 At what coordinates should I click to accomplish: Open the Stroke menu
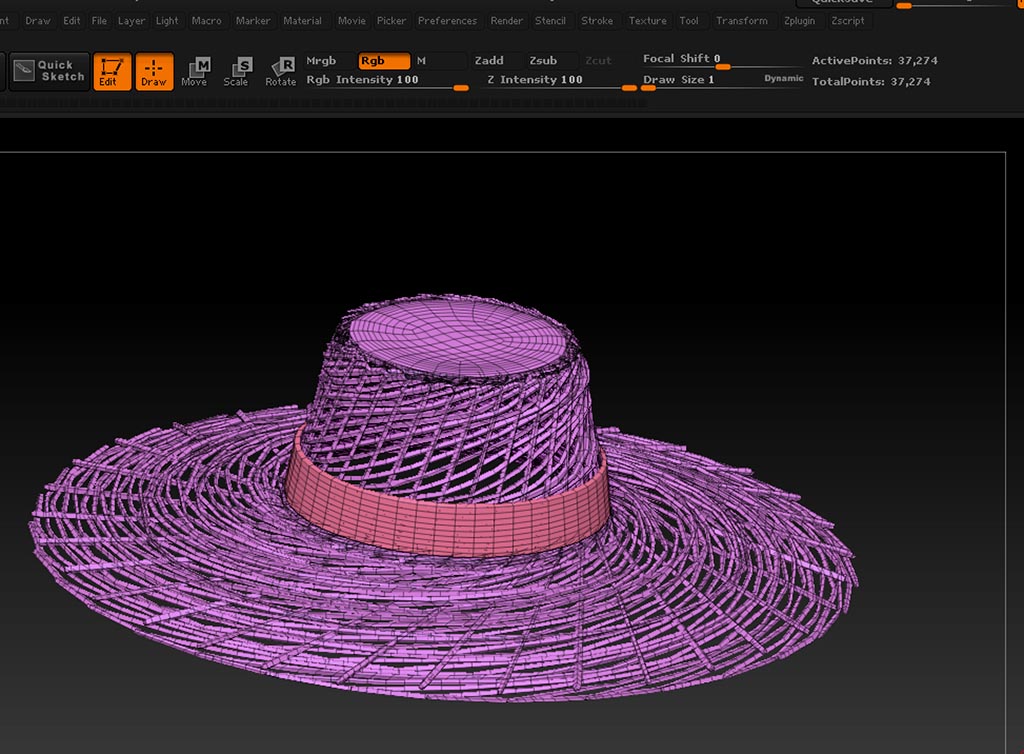point(597,21)
